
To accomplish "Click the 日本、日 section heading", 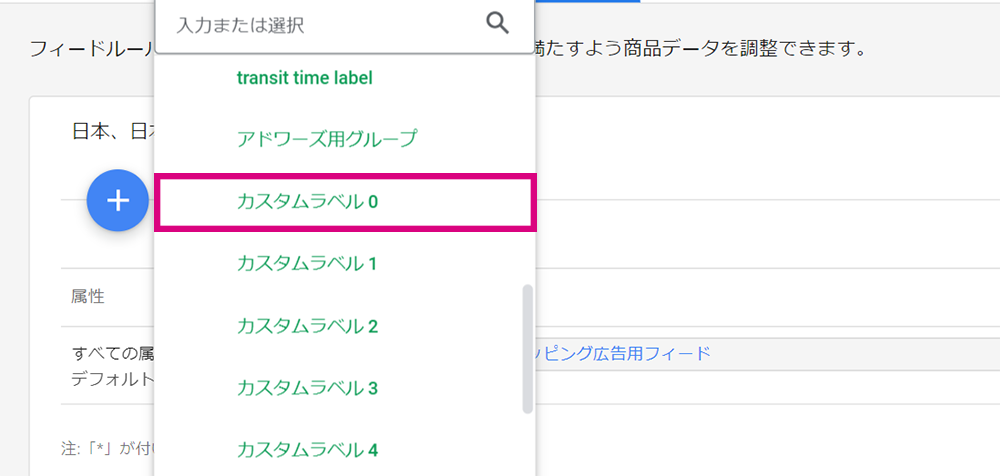I will pos(113,131).
